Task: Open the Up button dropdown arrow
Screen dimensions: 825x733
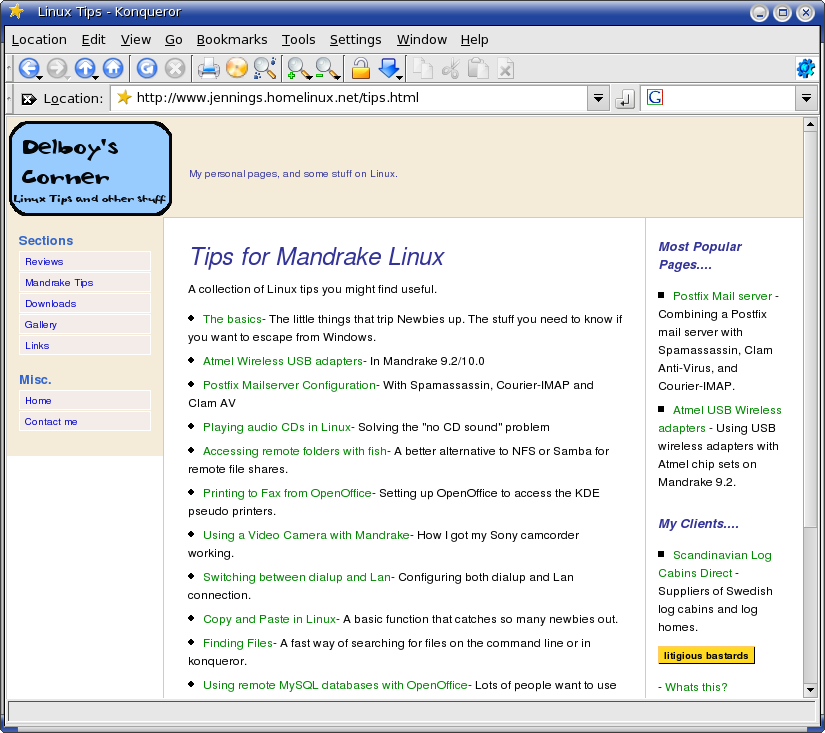Action: pos(96,78)
